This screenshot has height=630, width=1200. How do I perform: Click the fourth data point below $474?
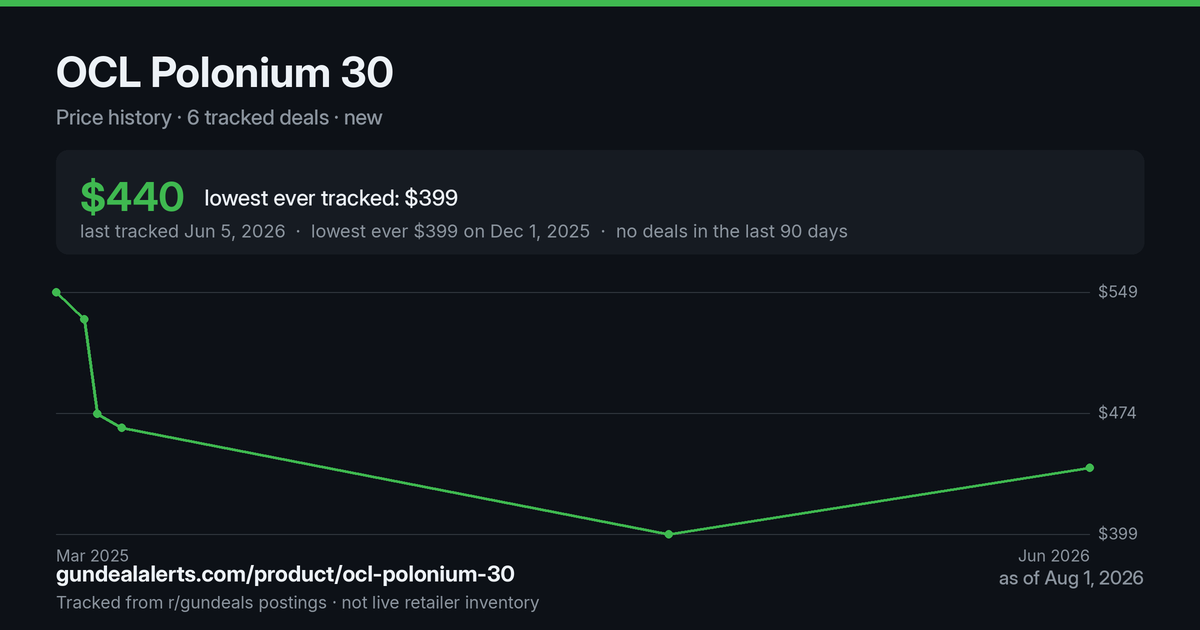coord(122,428)
